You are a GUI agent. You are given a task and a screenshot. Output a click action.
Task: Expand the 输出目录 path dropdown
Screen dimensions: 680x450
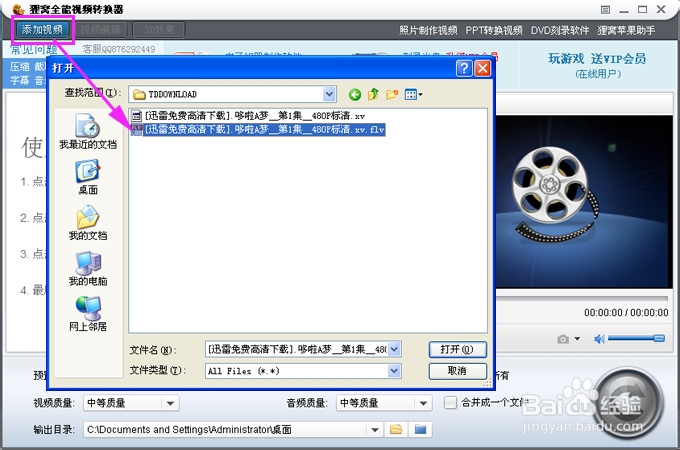pos(375,430)
